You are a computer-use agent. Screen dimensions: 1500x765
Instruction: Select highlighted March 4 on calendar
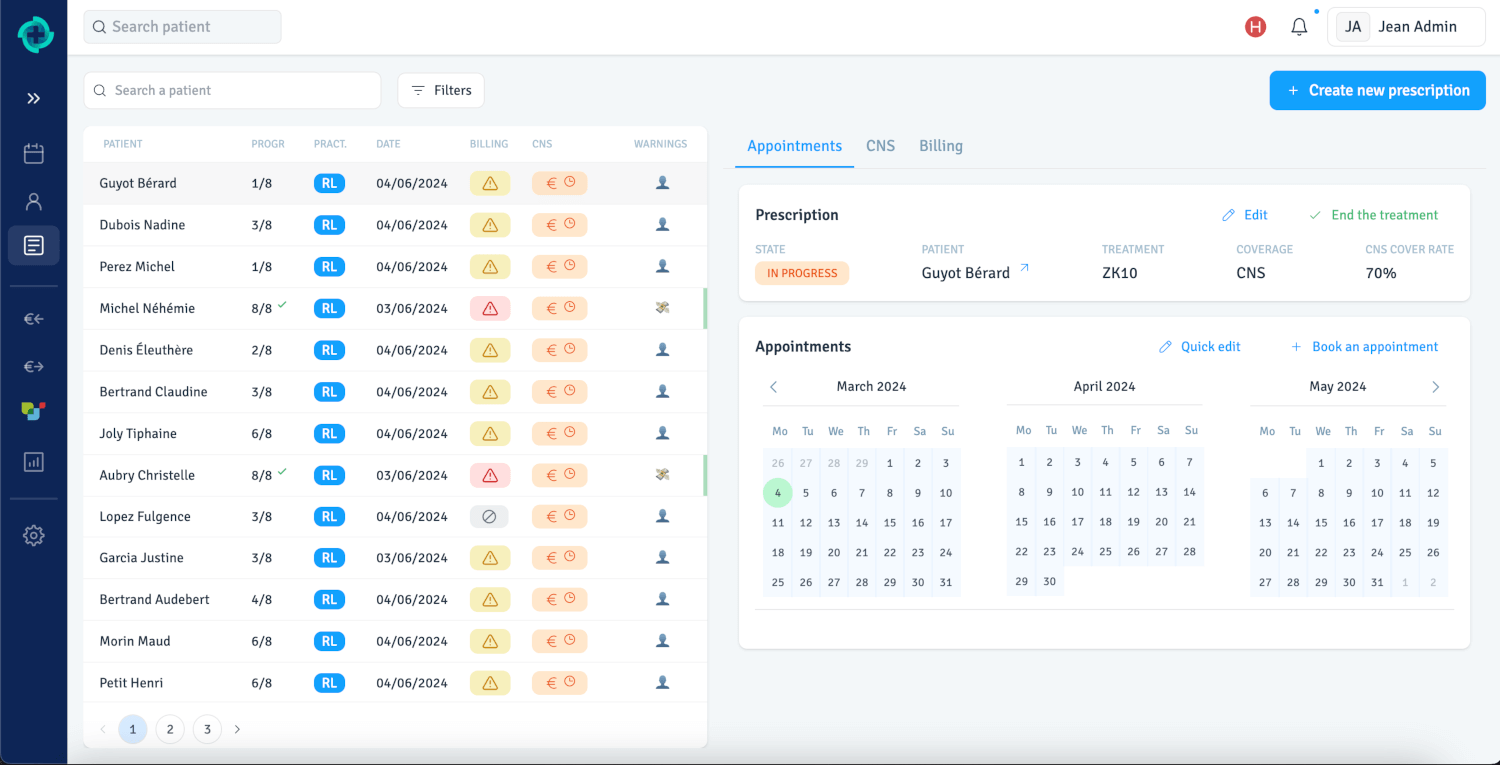[x=778, y=492]
